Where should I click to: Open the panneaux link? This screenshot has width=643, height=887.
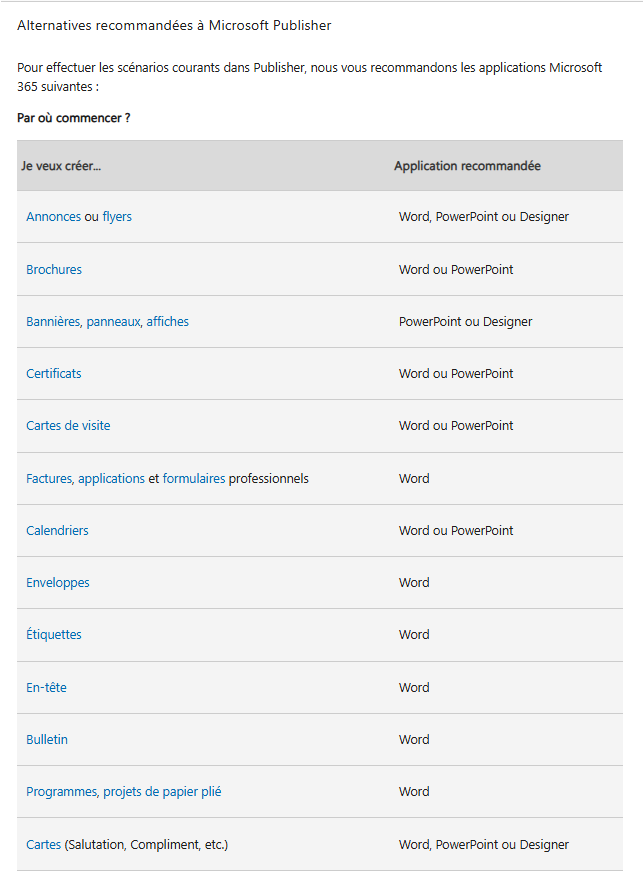tap(114, 322)
